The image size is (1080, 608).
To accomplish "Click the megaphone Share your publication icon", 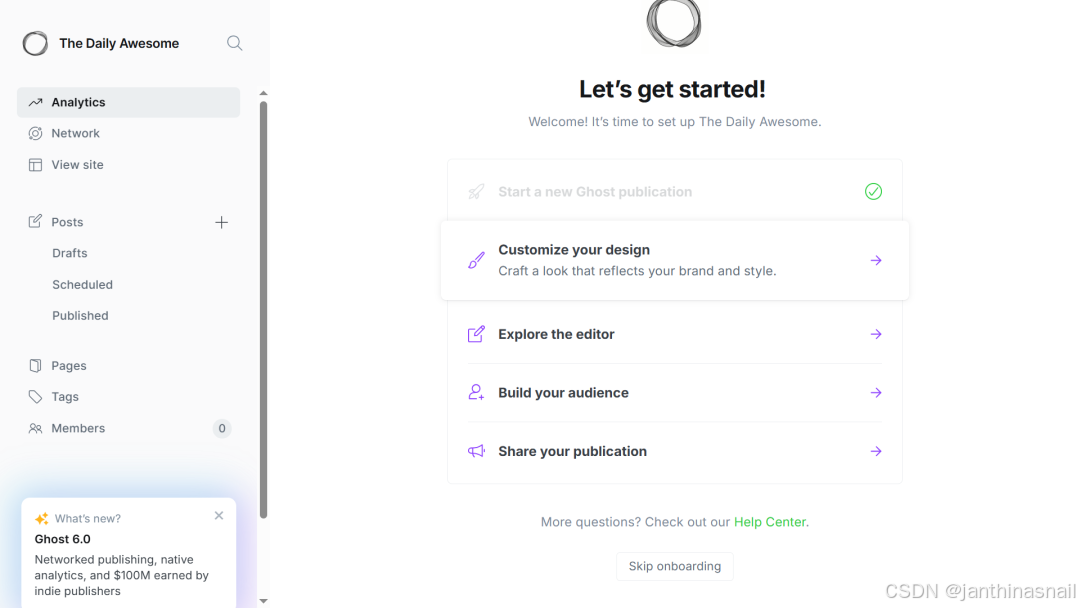I will [x=476, y=451].
